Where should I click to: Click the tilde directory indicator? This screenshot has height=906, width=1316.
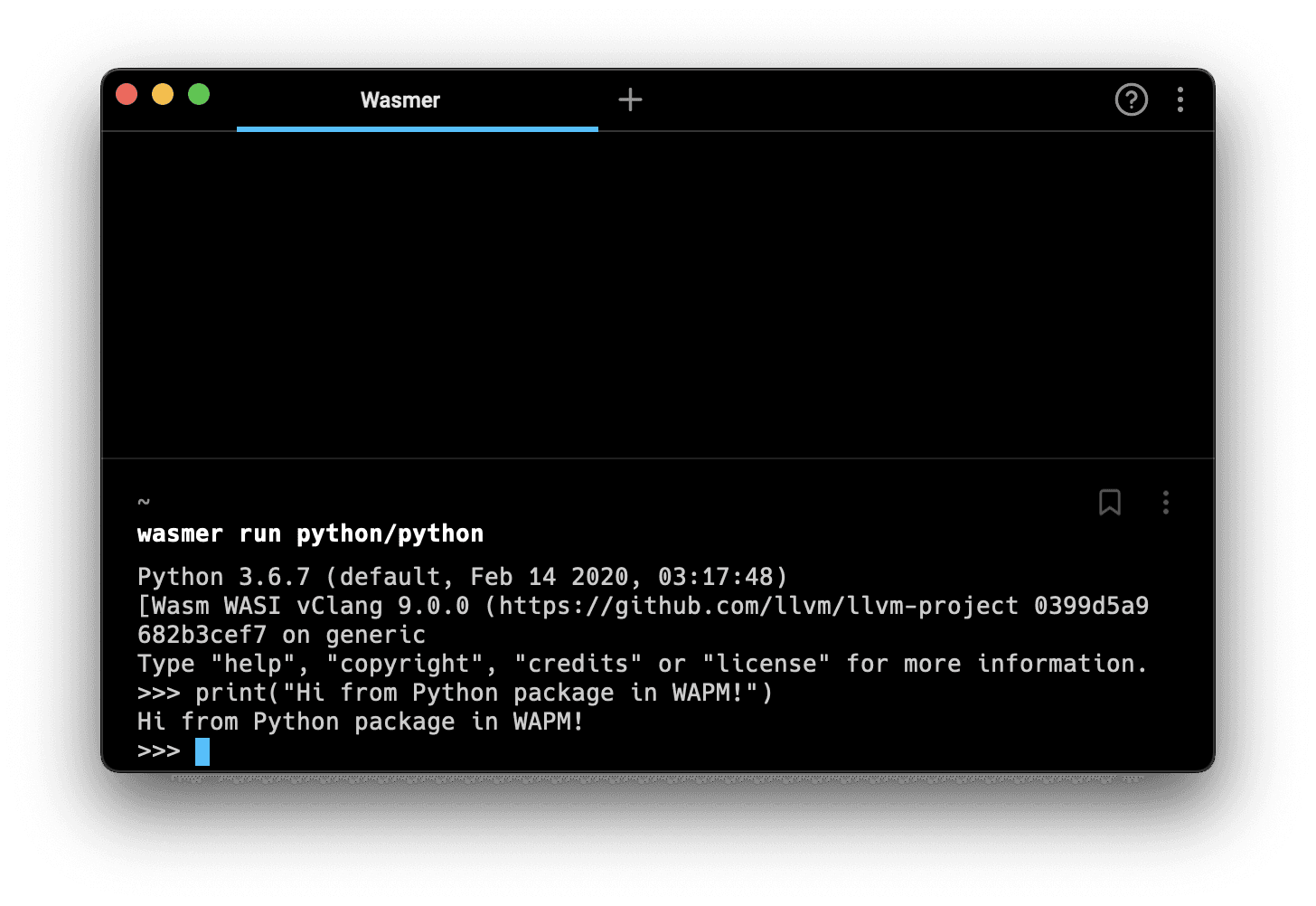click(x=144, y=501)
